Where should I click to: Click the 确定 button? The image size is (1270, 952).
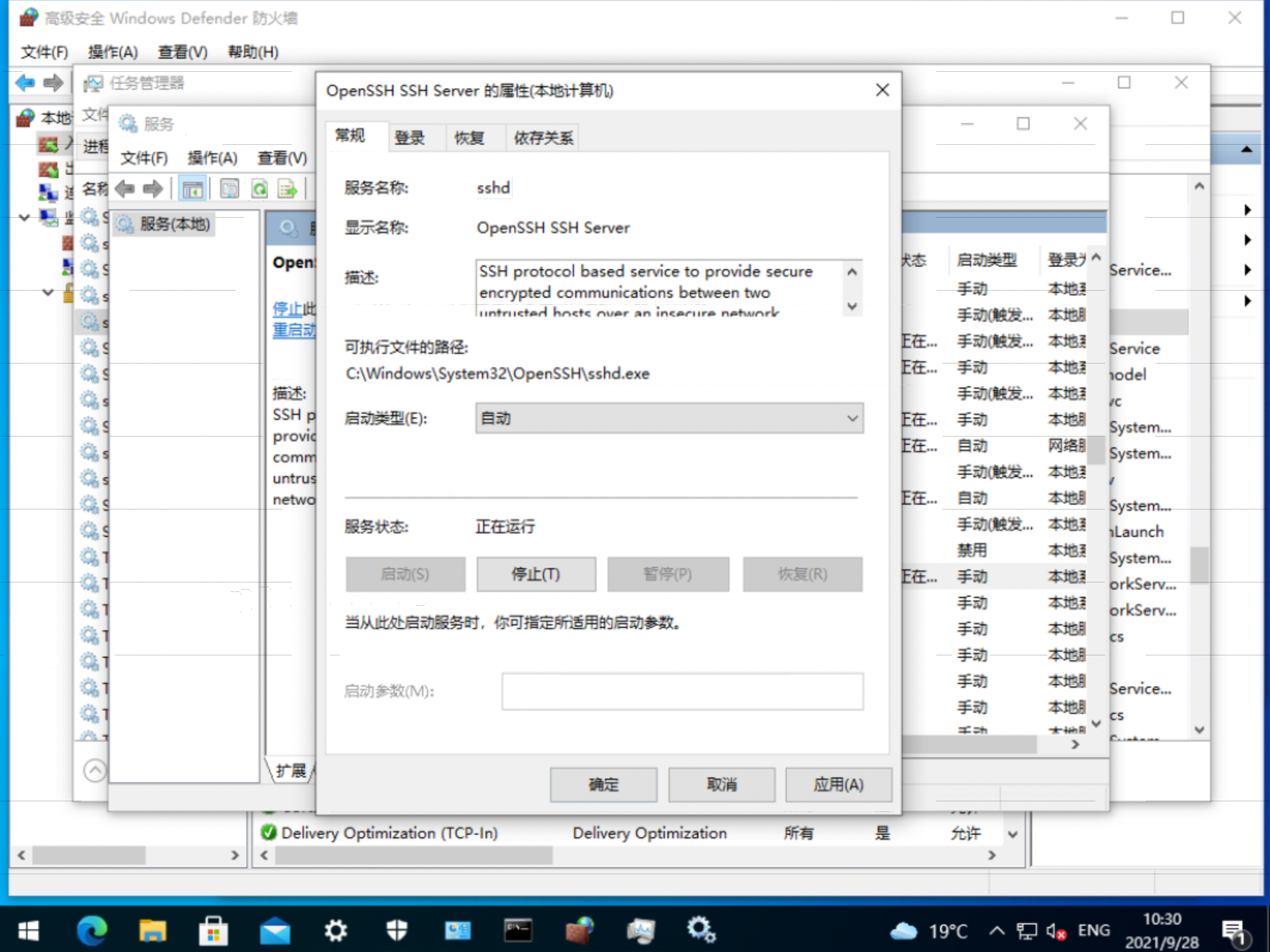[603, 785]
